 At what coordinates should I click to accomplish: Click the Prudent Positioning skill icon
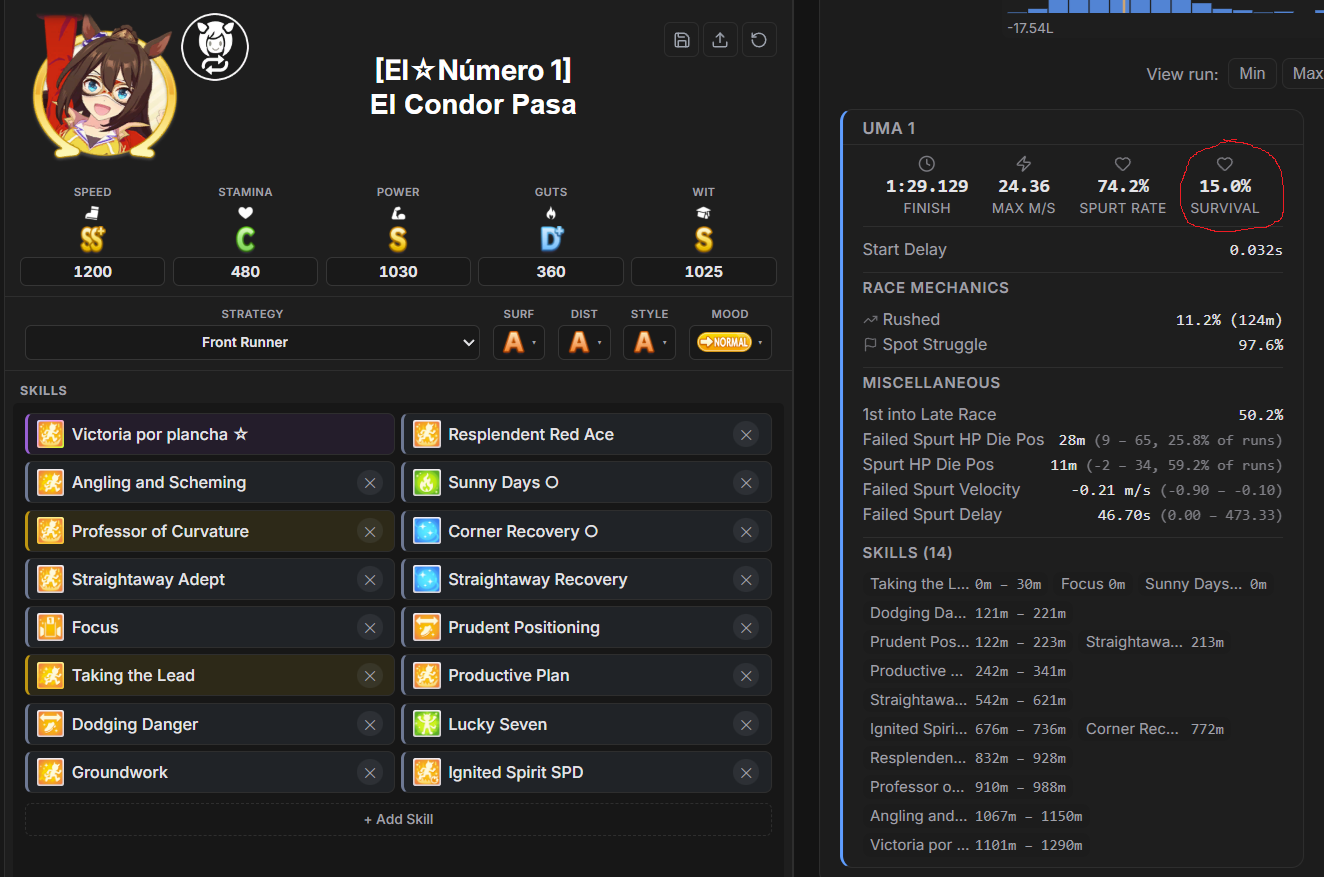pyautogui.click(x=427, y=627)
